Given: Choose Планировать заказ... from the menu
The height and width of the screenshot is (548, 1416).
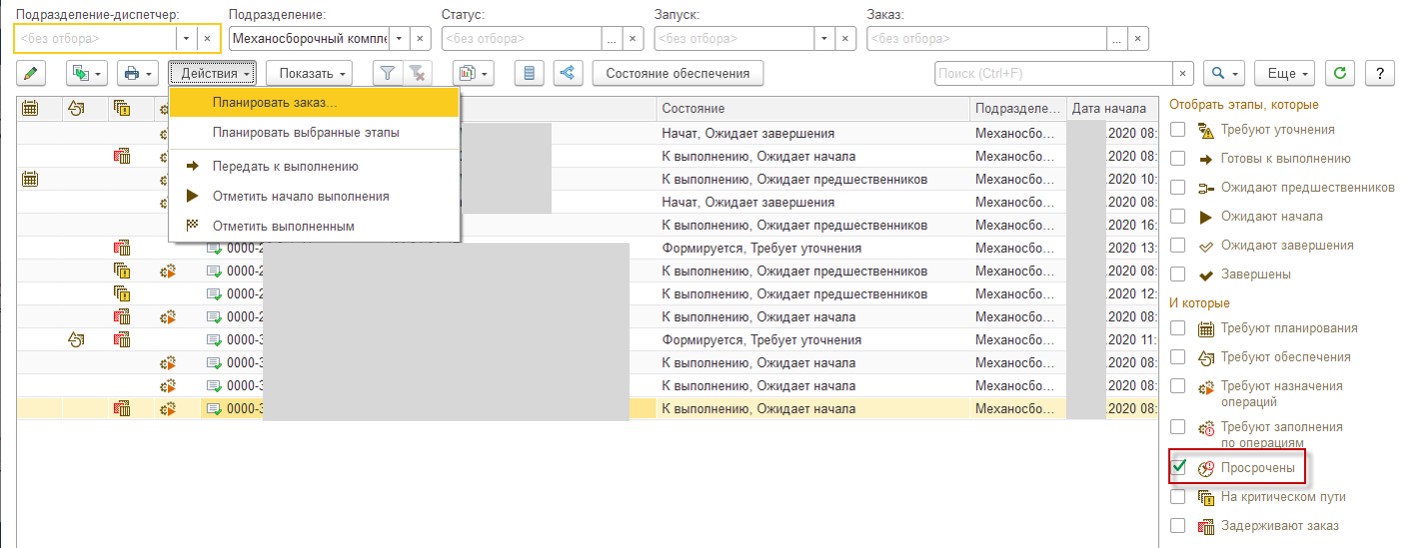Looking at the screenshot, I should point(314,103).
